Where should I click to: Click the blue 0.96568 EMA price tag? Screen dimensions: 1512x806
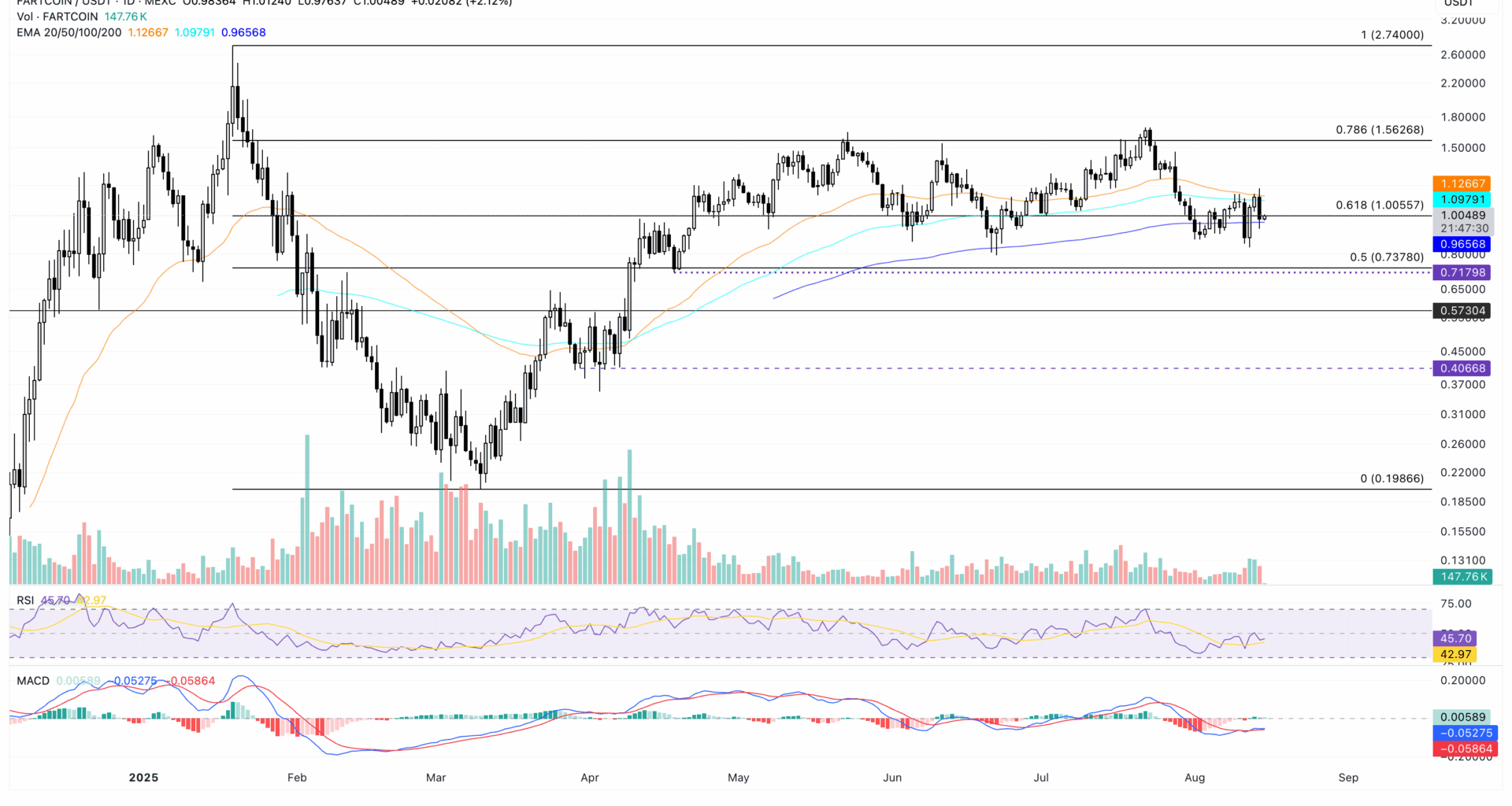pyautogui.click(x=1462, y=244)
